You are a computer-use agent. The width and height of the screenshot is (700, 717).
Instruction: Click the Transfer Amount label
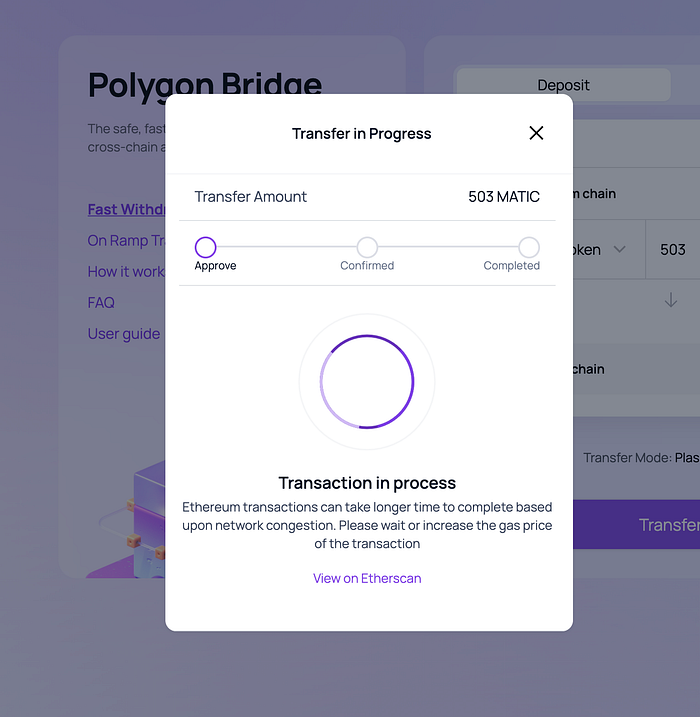coord(251,197)
